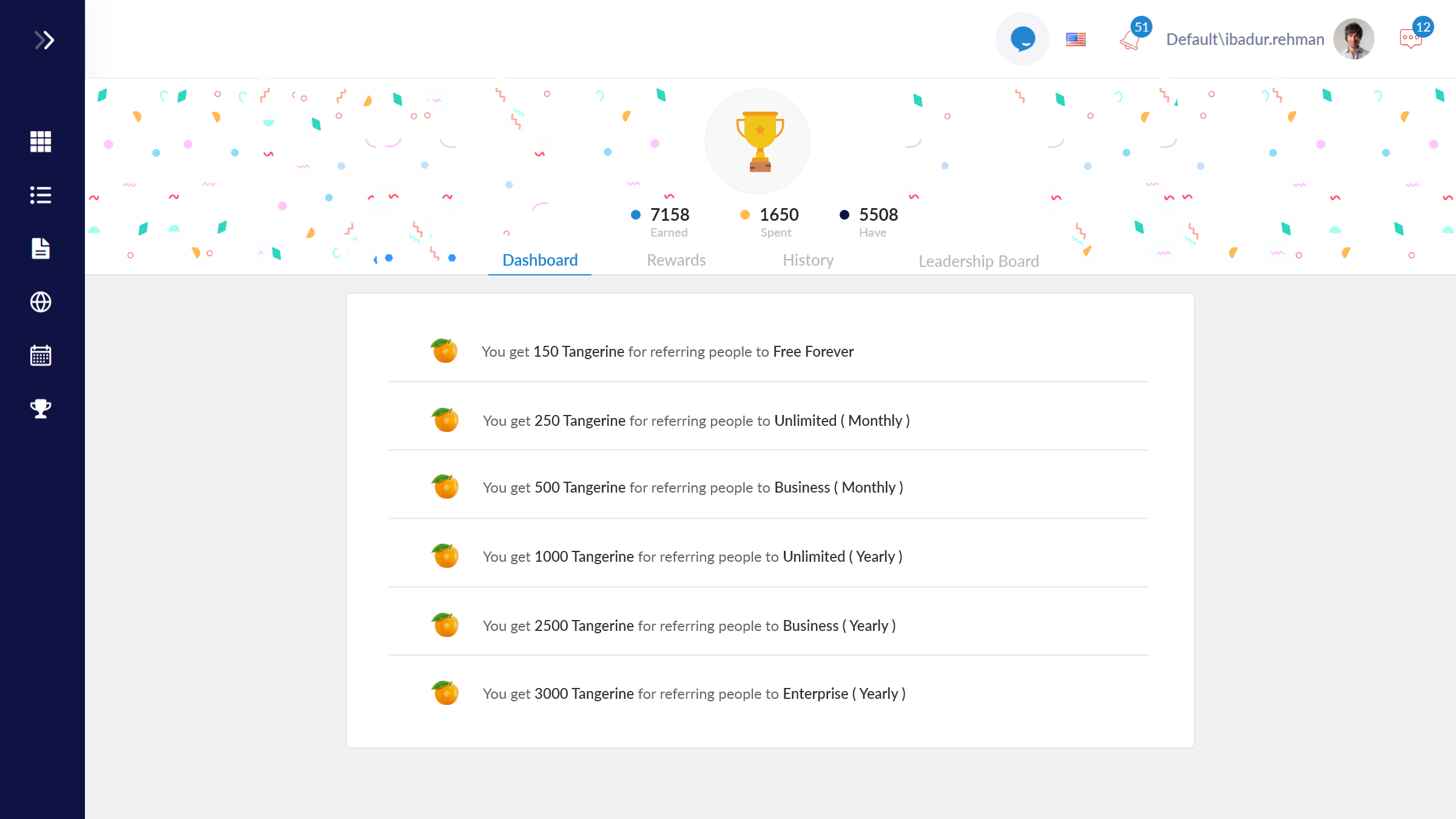The image size is (1456, 819).
Task: Open the document icon in sidebar
Action: (x=41, y=248)
